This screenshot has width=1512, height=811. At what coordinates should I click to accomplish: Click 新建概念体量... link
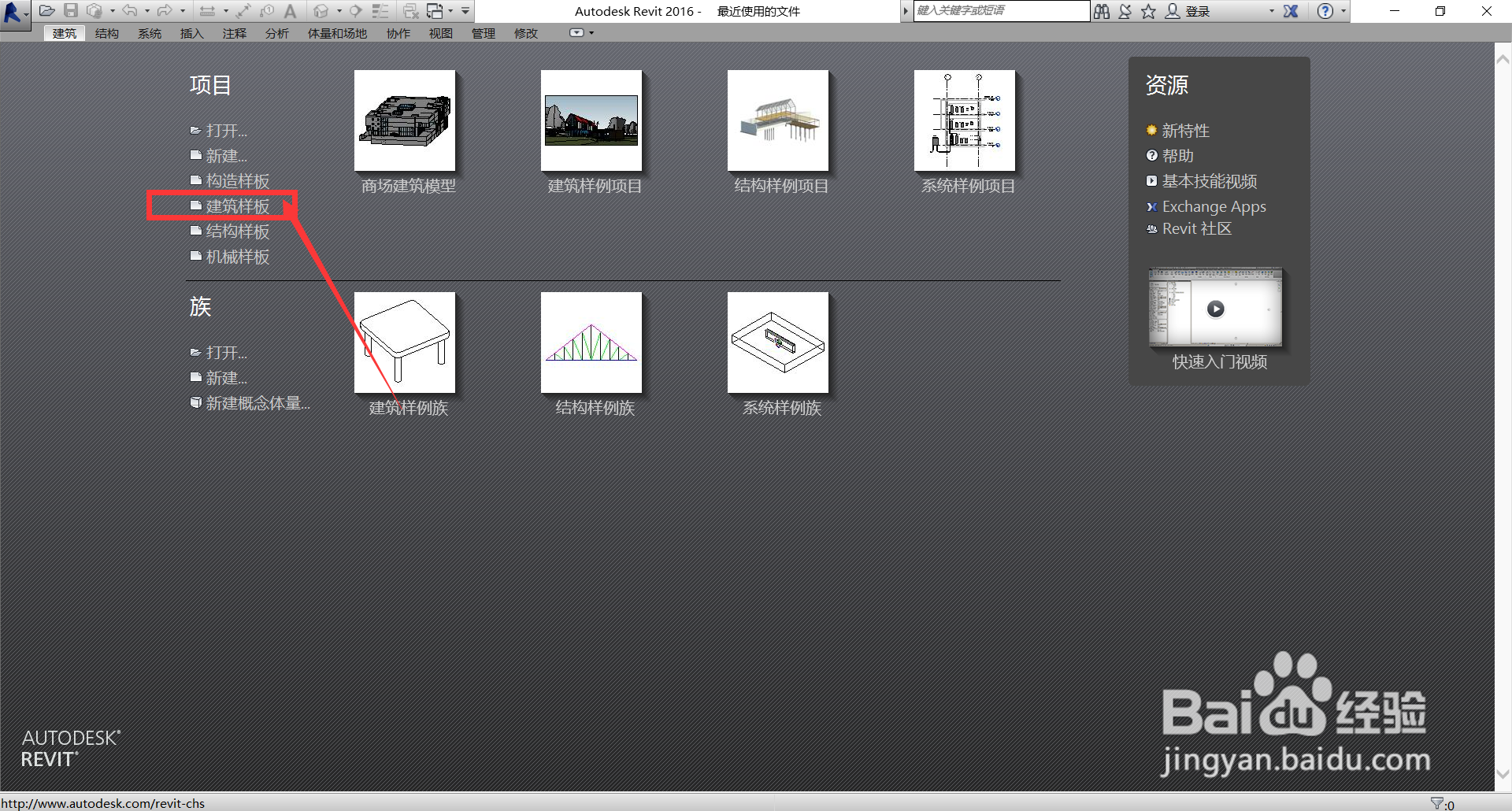(x=250, y=403)
